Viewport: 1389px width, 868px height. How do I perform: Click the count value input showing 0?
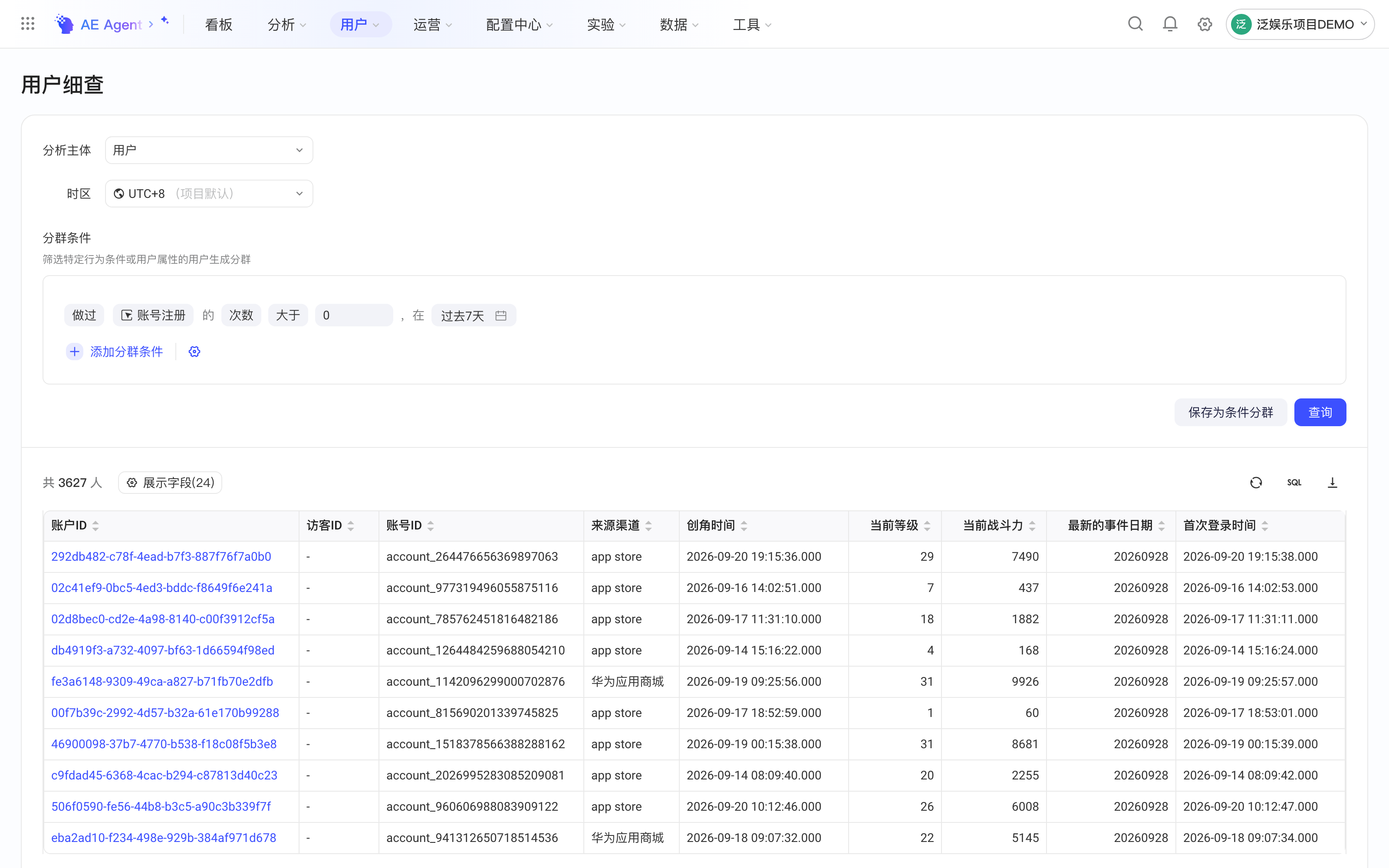(x=354, y=315)
